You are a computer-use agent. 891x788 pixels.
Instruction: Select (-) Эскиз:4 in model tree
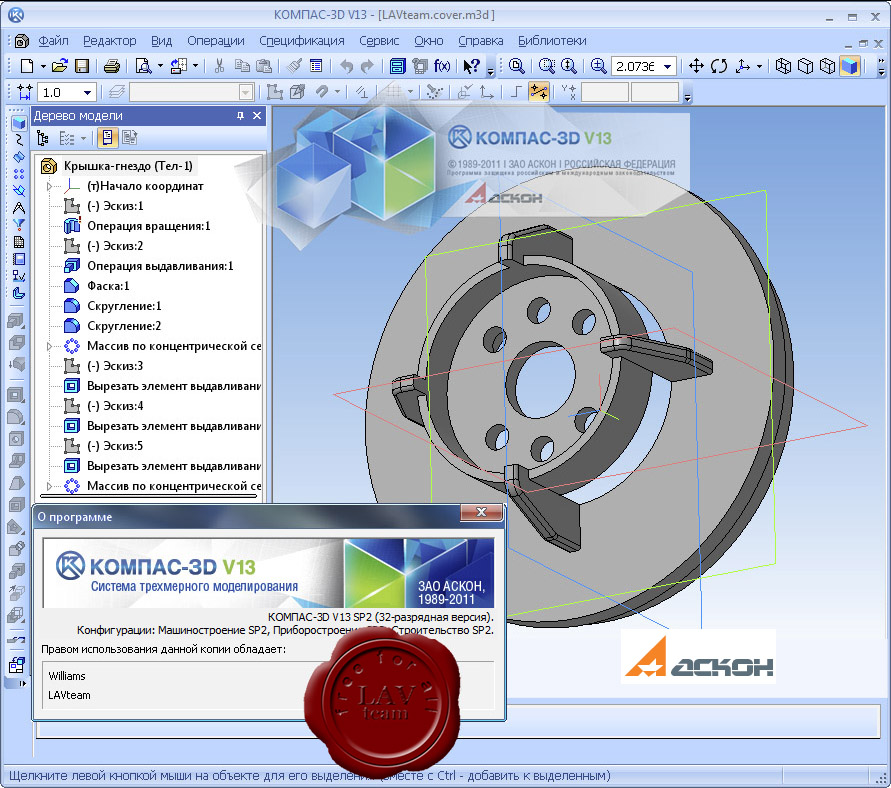(x=115, y=406)
